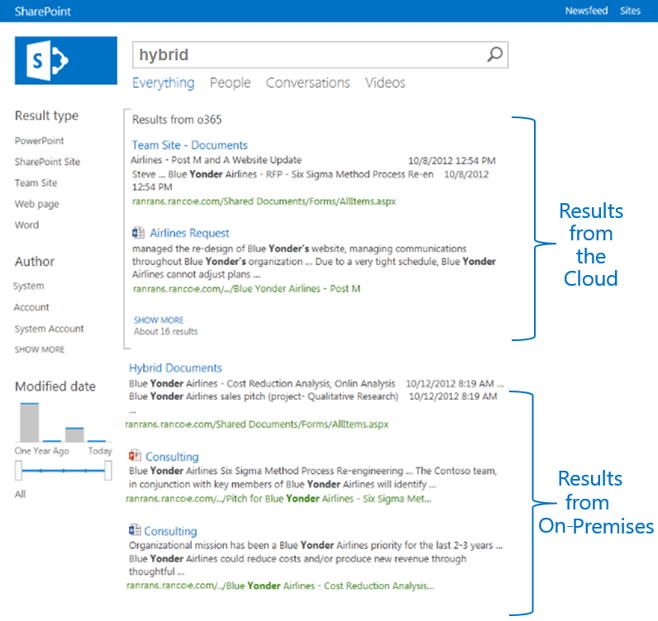
Task: Expand authors with SHOW MORE
Action: 39,350
